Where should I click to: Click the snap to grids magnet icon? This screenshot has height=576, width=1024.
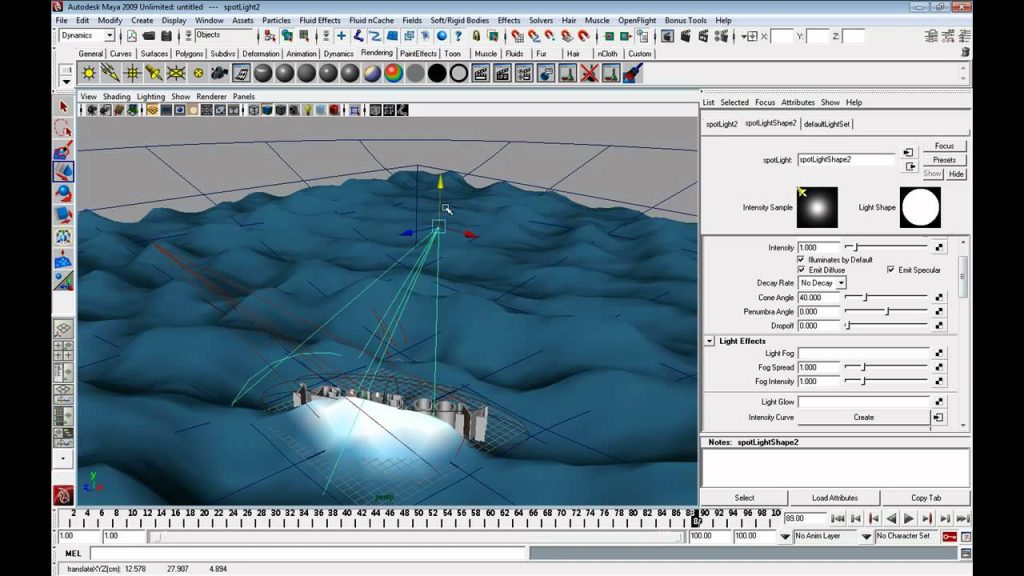[519, 36]
